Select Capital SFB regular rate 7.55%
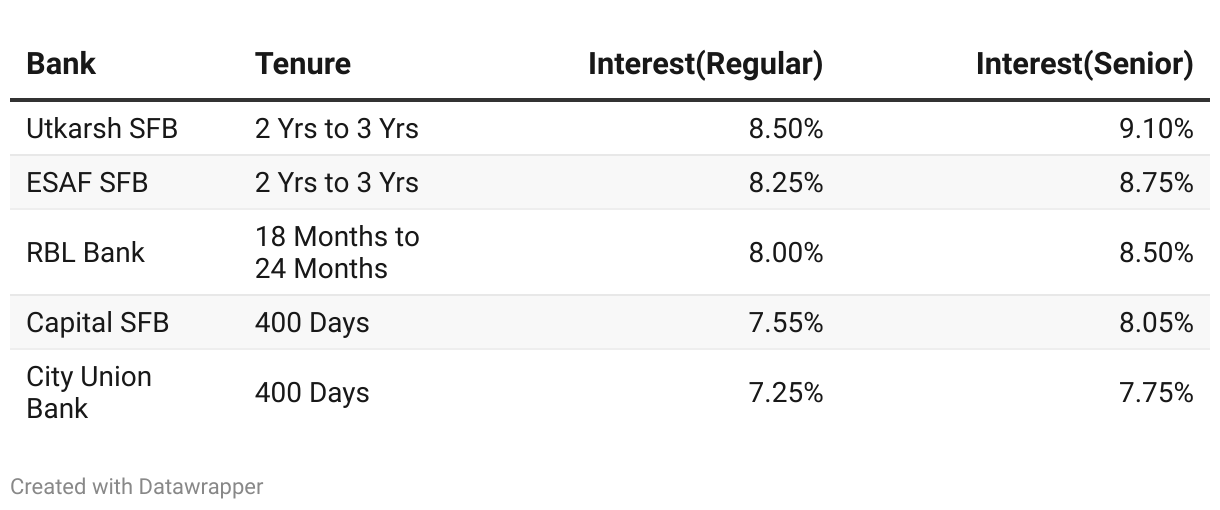Viewport: 1220px width, 510px height. coord(785,323)
